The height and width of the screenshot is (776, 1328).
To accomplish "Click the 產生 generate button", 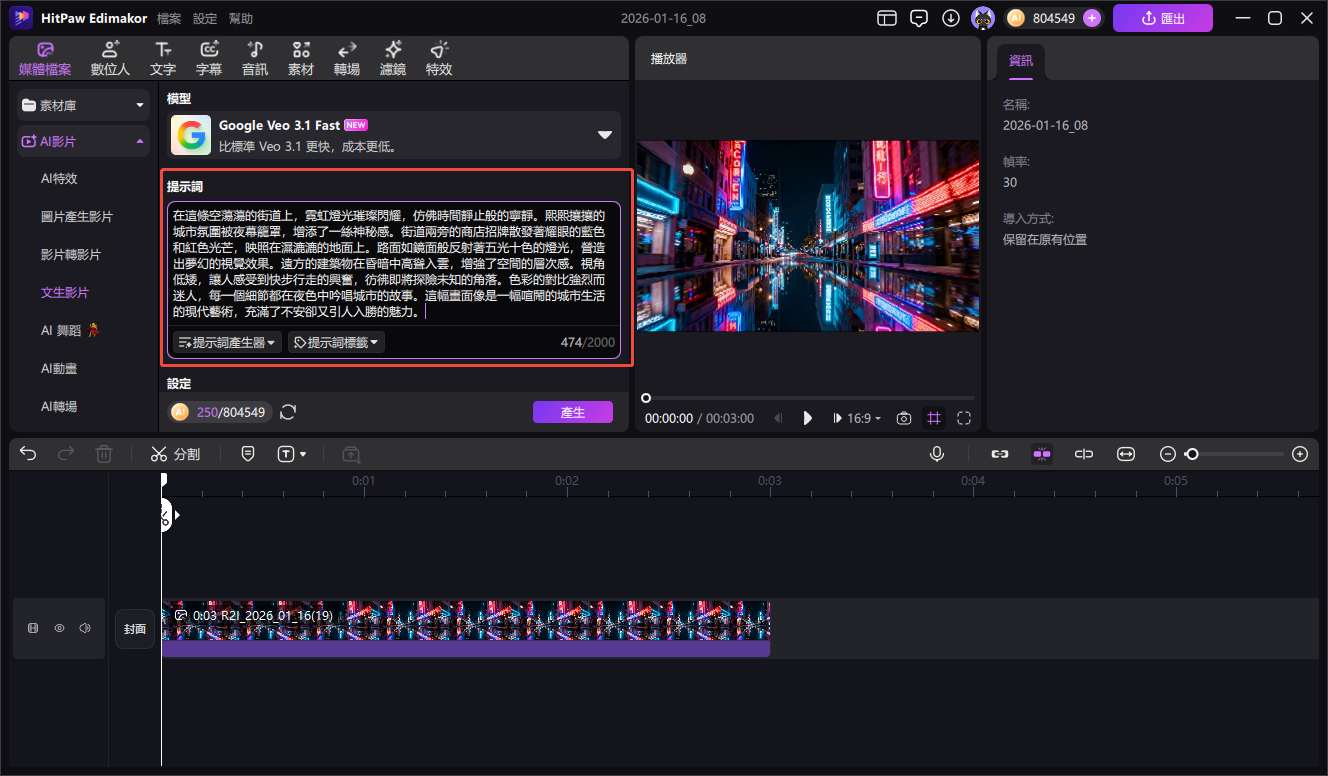I will [x=572, y=411].
